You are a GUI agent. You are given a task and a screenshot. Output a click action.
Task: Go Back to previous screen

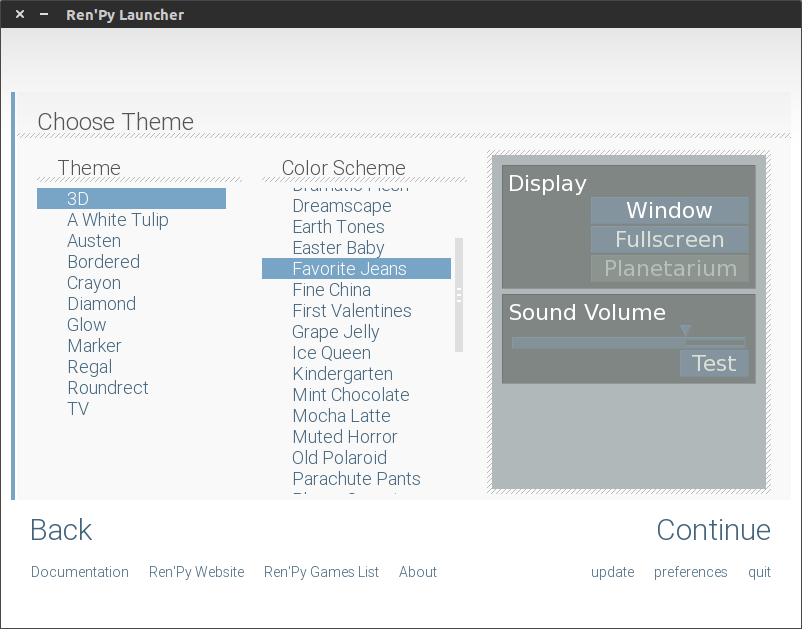(61, 530)
